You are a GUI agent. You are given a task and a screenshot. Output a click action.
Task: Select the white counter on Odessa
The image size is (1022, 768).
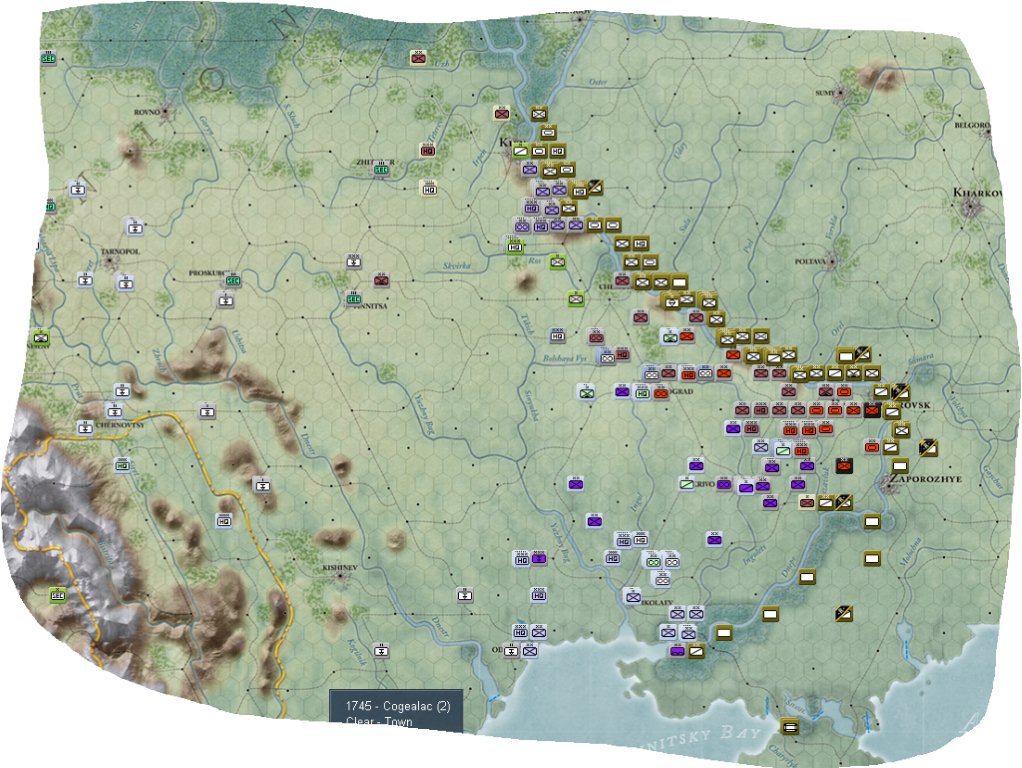tap(512, 650)
